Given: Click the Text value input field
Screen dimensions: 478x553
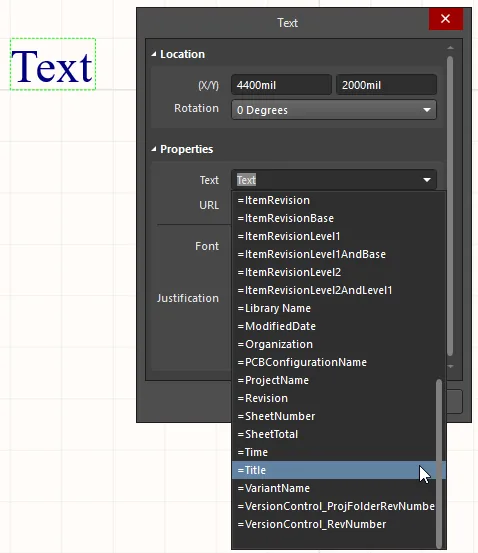Looking at the screenshot, I should click(x=326, y=180).
